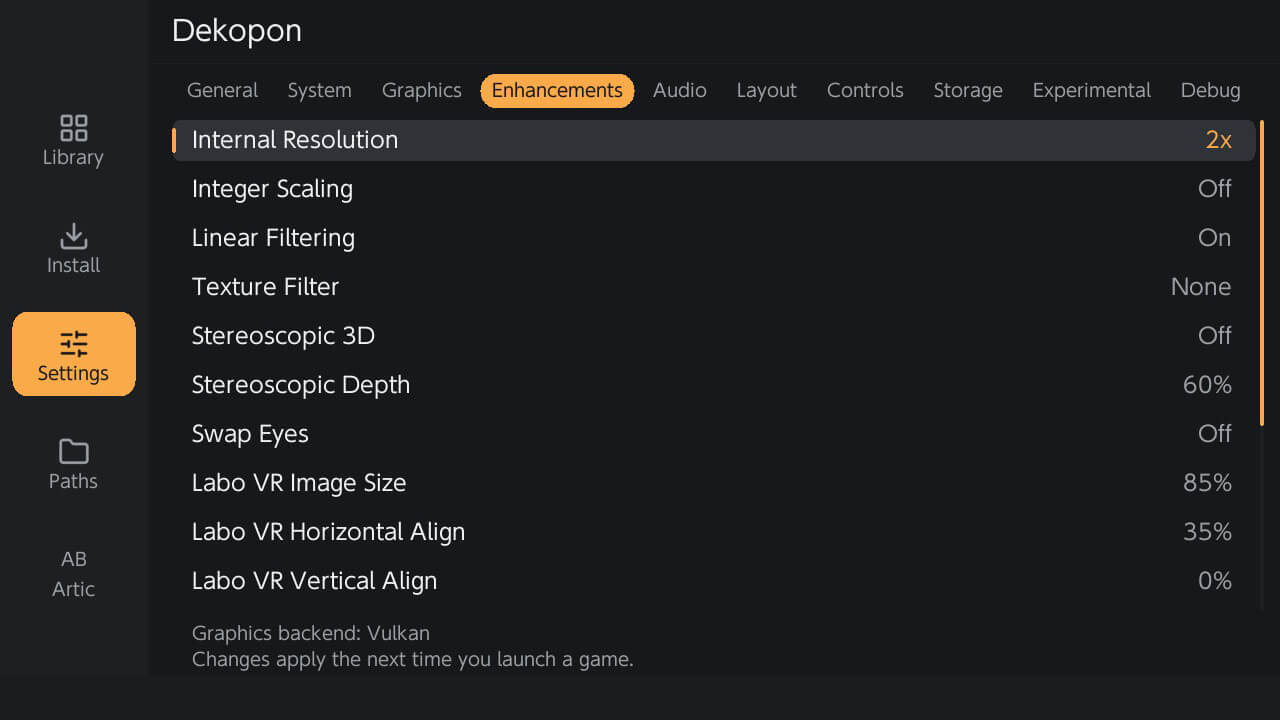Switch to the Graphics tab
Image resolution: width=1280 pixels, height=720 pixels.
[421, 90]
